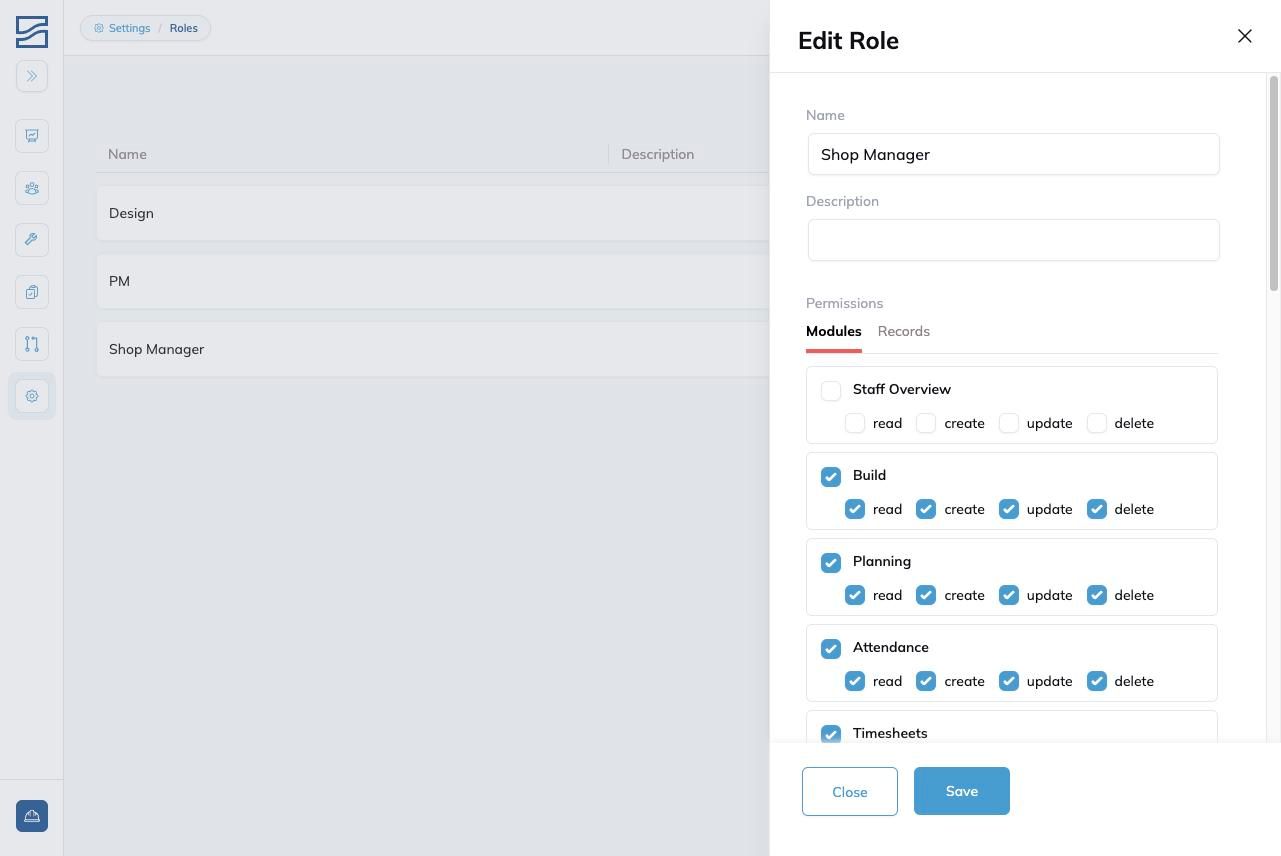Uncheck the Build delete permission

(x=1097, y=509)
